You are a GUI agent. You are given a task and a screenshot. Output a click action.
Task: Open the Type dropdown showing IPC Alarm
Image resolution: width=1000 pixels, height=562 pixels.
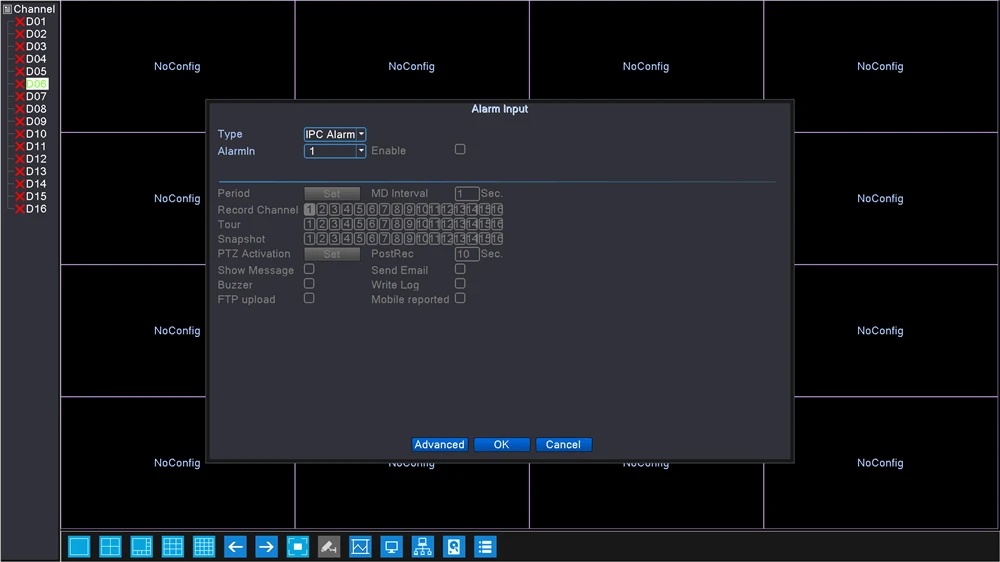tap(335, 134)
